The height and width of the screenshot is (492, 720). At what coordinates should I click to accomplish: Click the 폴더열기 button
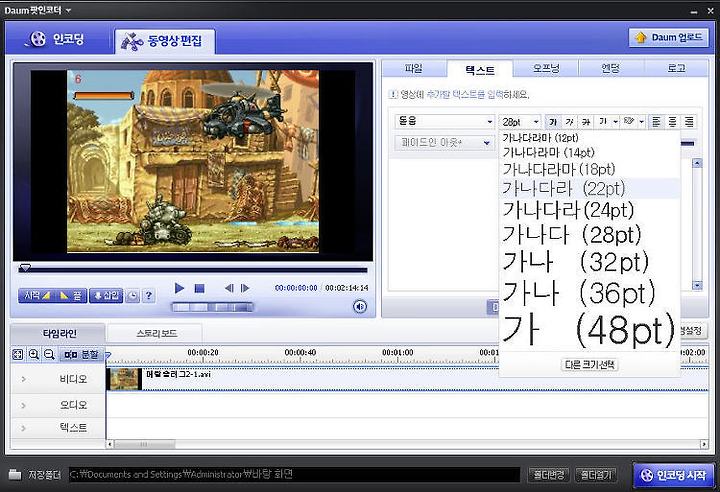pos(596,475)
